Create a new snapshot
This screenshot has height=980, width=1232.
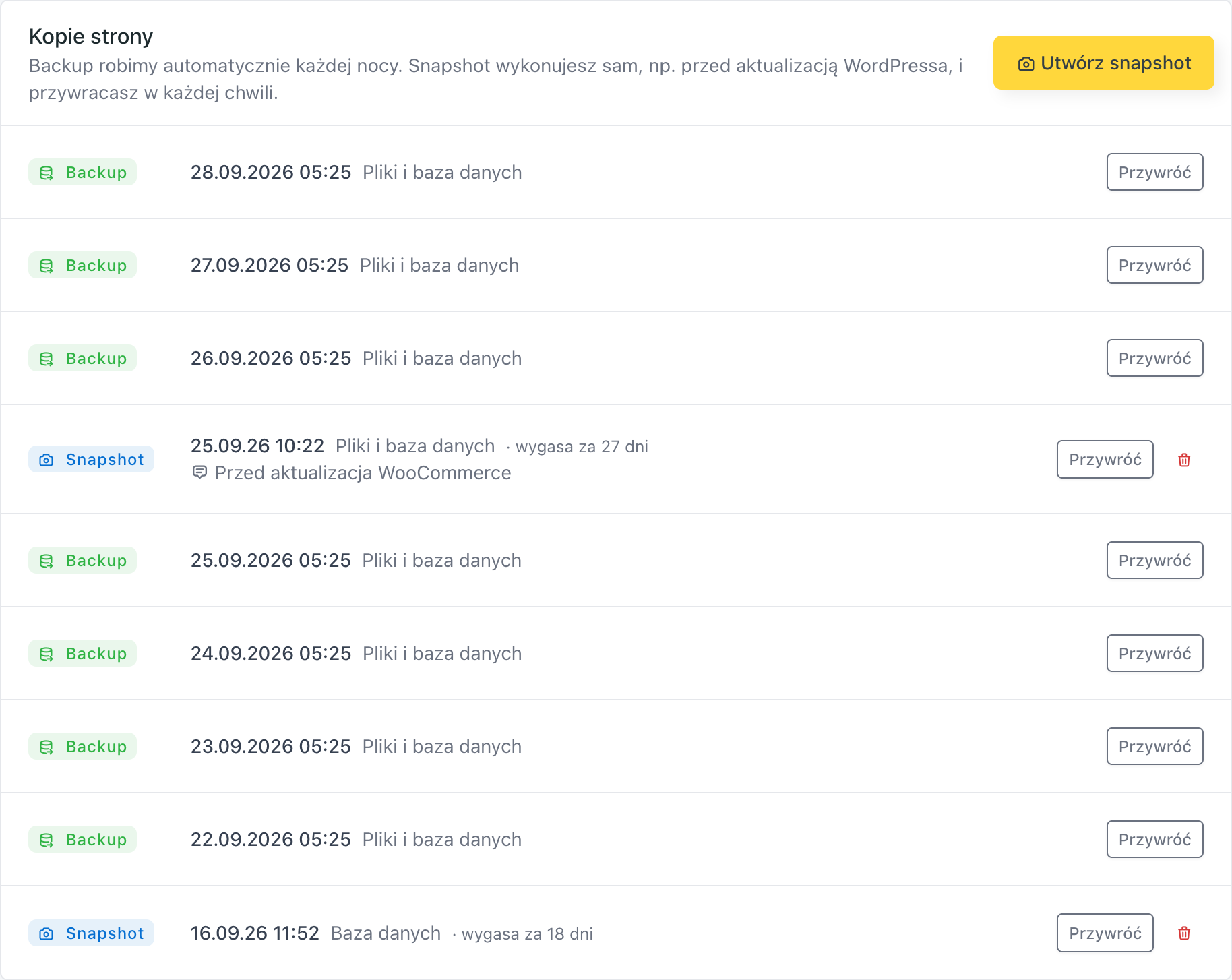1103,63
